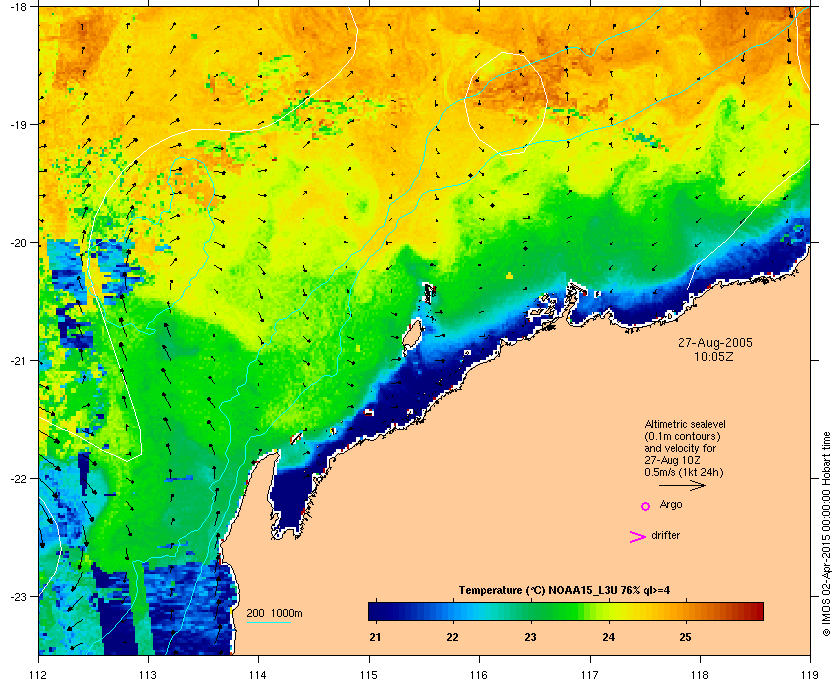Click the colorbar tick label 22

tap(453, 637)
